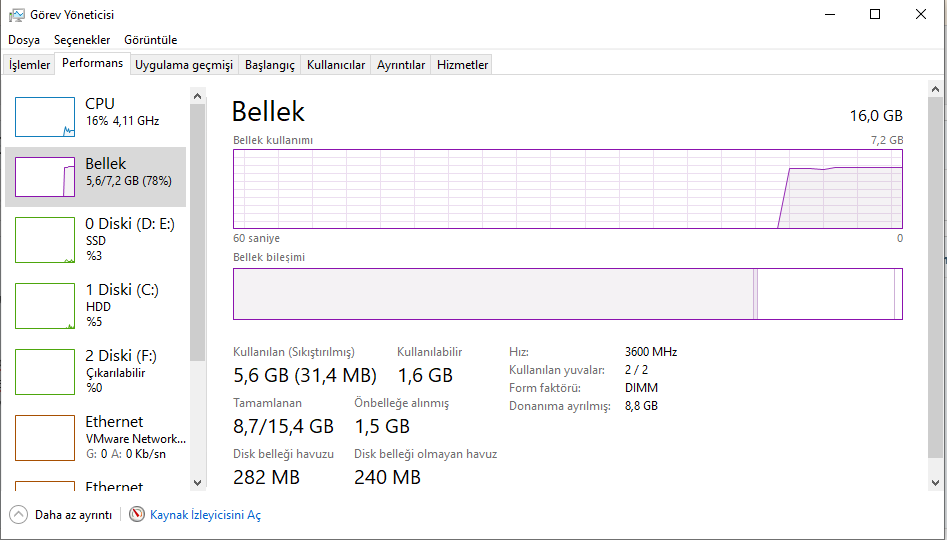
Task: Switch to the Hizmetler tab
Action: point(462,65)
